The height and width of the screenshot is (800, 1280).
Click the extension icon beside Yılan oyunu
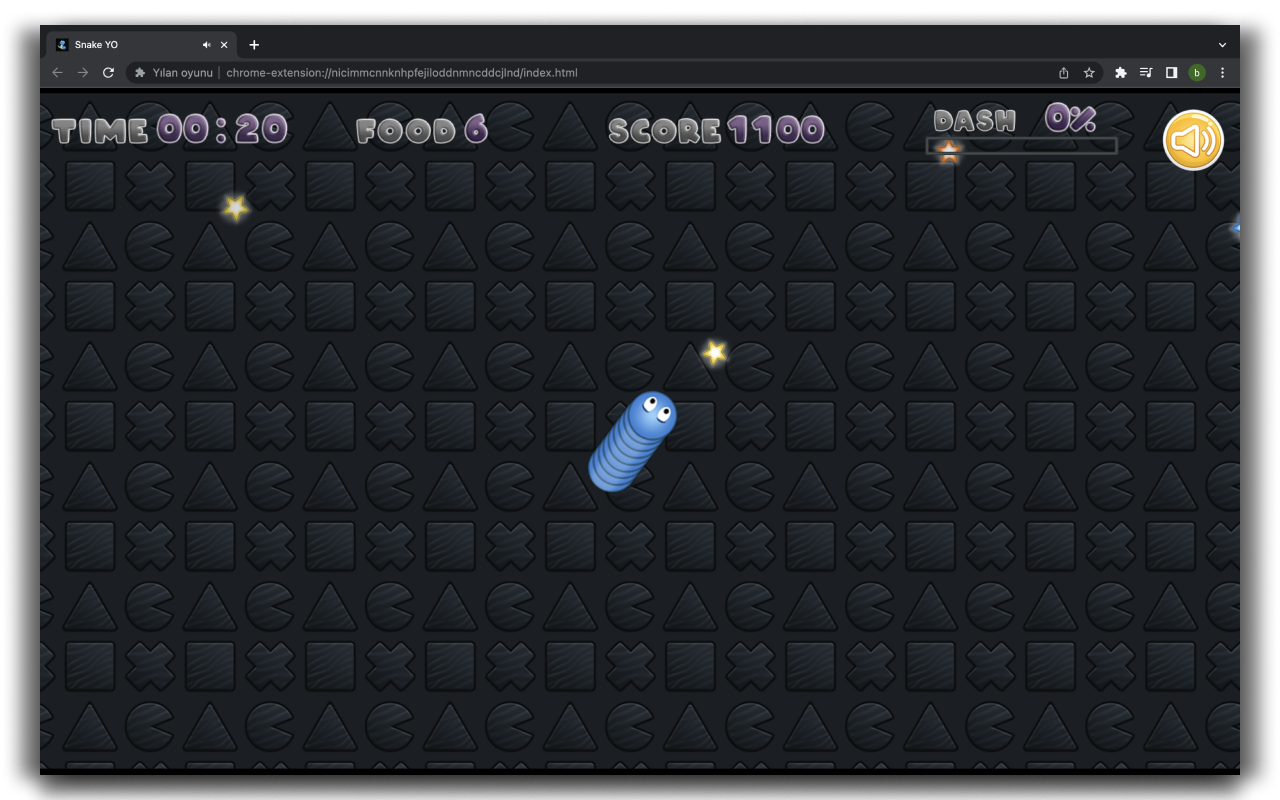pos(140,72)
